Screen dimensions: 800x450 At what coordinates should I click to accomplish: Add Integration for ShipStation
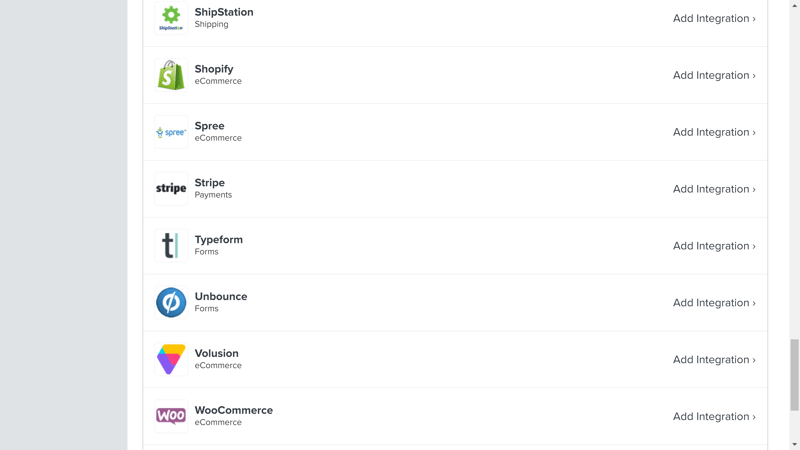pyautogui.click(x=713, y=18)
